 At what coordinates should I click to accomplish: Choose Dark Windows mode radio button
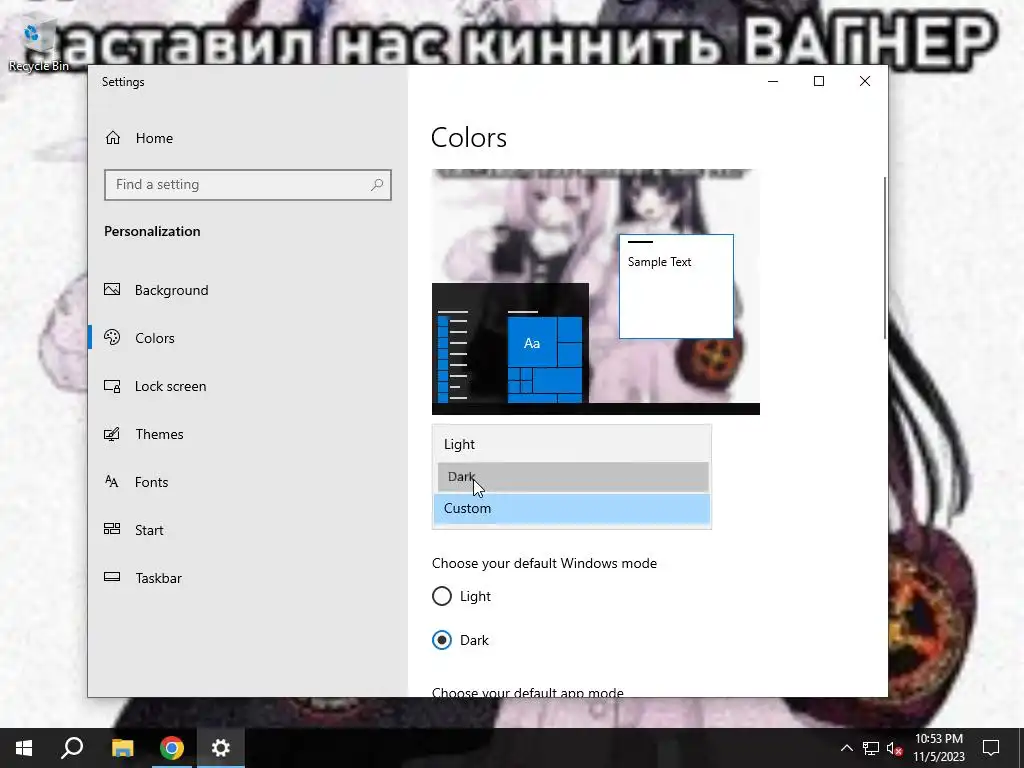pyautogui.click(x=441, y=640)
